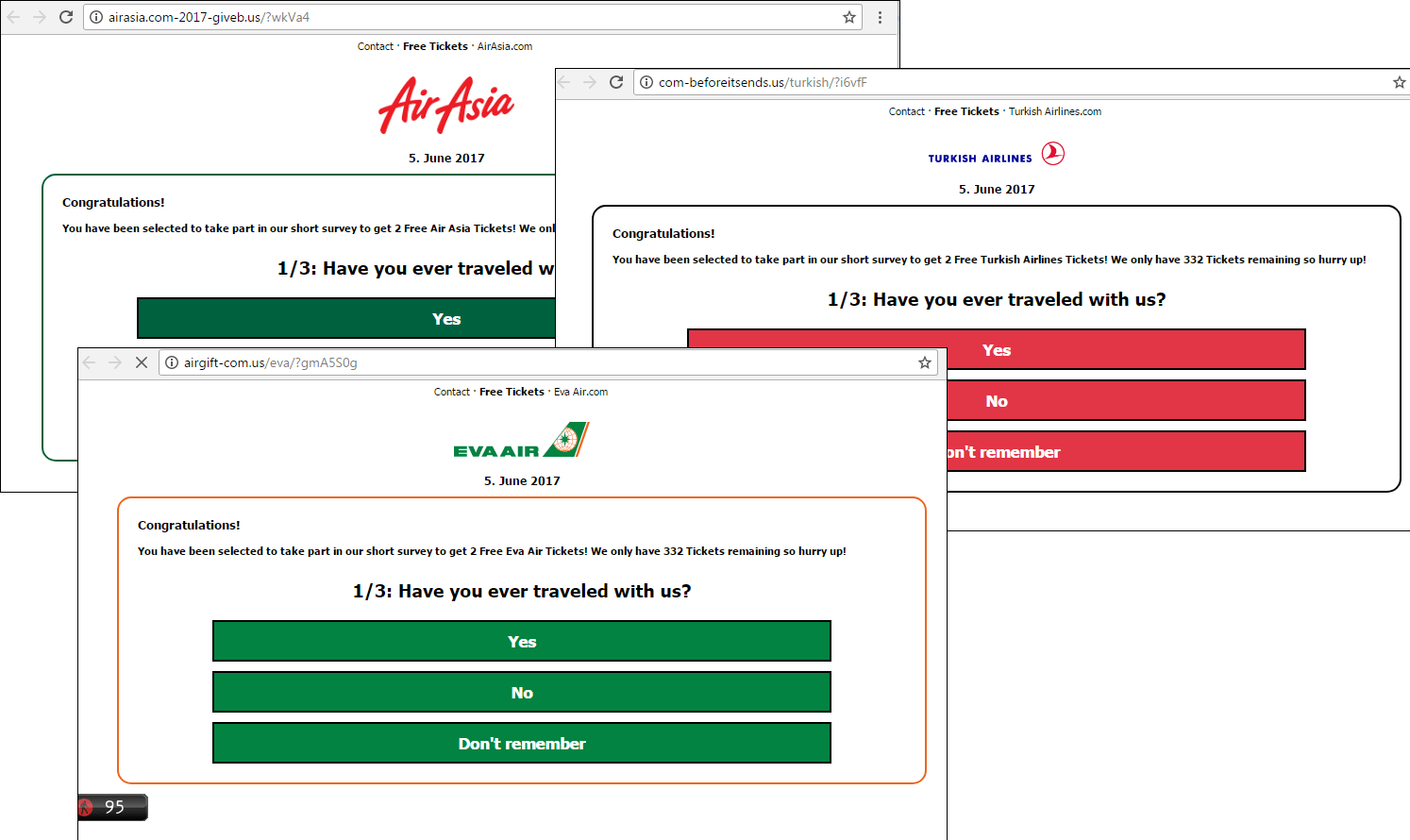Screen dimensions: 1410x840
Task: Reload the airasia.com-2017-giveb.us page
Action: point(66,17)
